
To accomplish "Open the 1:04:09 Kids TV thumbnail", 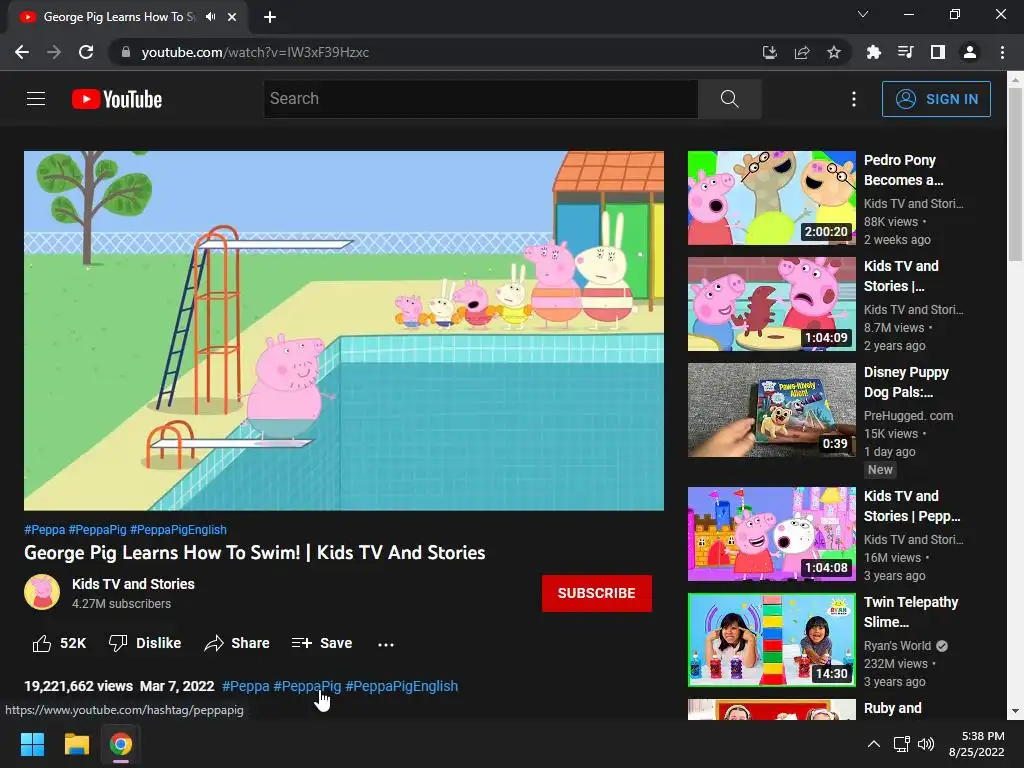I will 771,304.
